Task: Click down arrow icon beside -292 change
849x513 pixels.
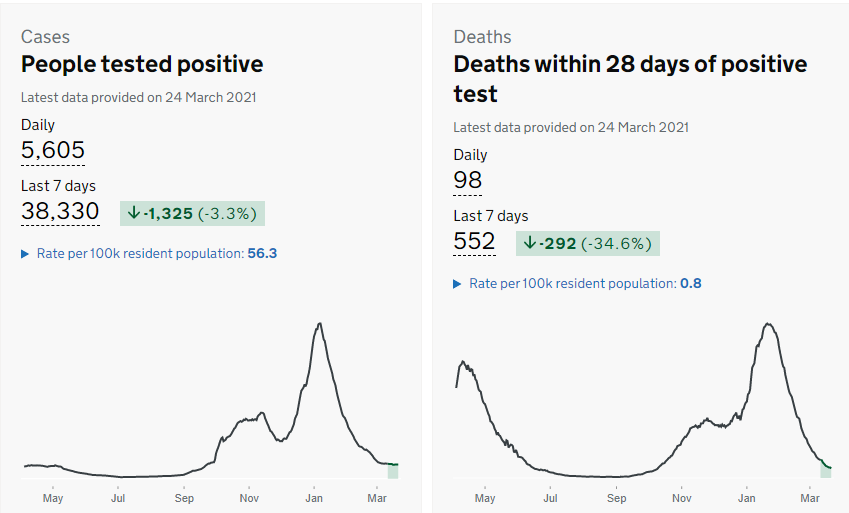Action: (x=530, y=243)
